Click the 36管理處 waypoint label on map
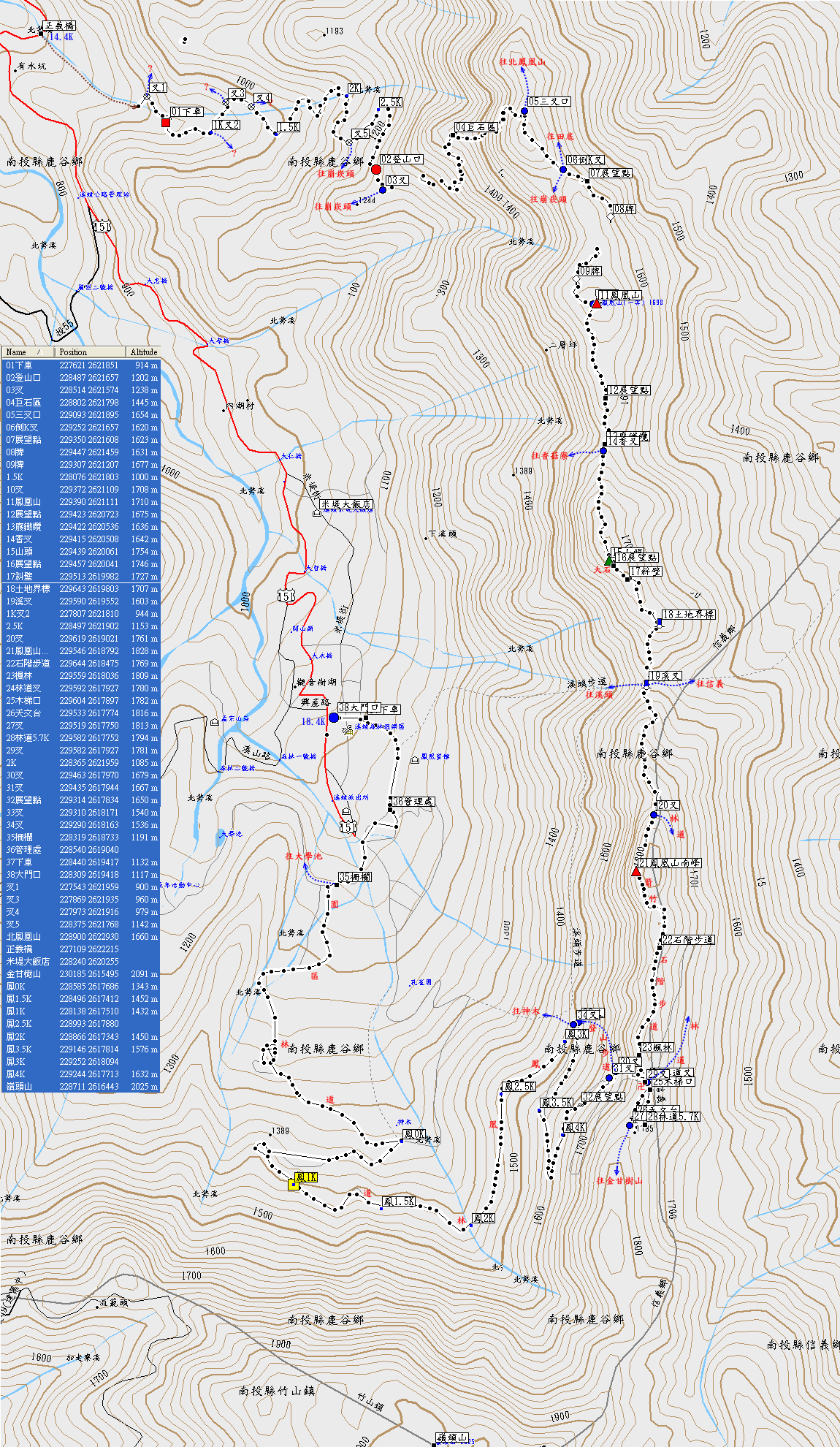 pos(413,802)
